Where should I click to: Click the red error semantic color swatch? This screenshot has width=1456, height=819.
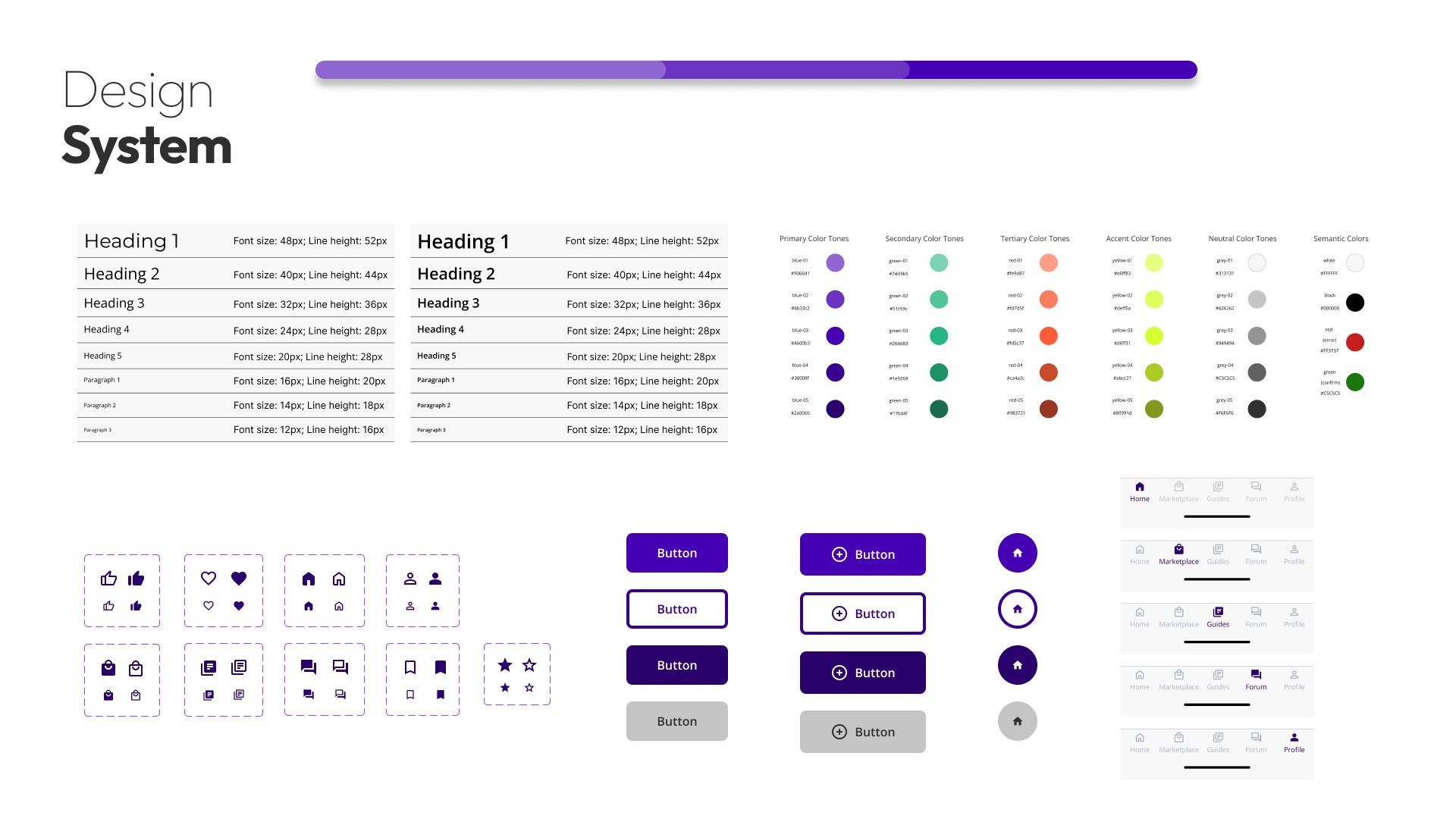[1355, 342]
